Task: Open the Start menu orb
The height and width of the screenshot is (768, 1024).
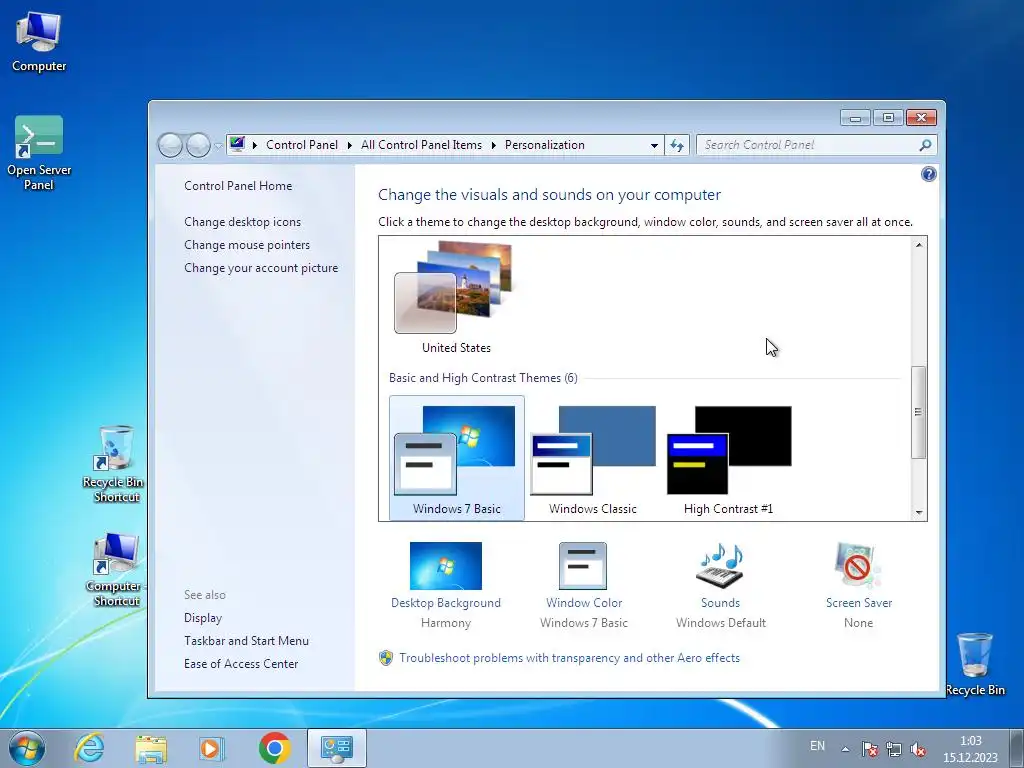Action: pos(27,748)
